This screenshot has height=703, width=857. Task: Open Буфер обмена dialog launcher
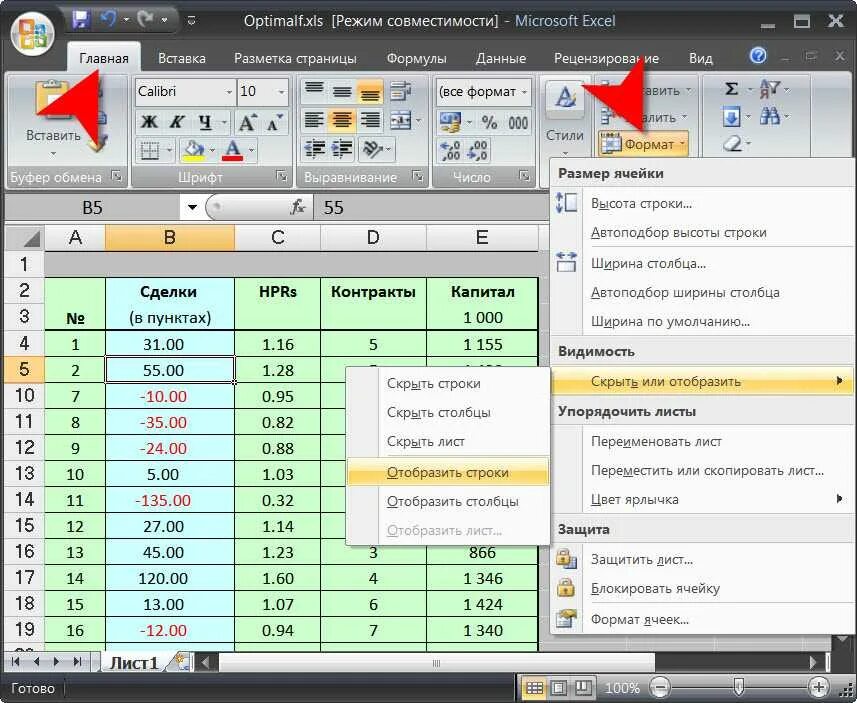116,176
